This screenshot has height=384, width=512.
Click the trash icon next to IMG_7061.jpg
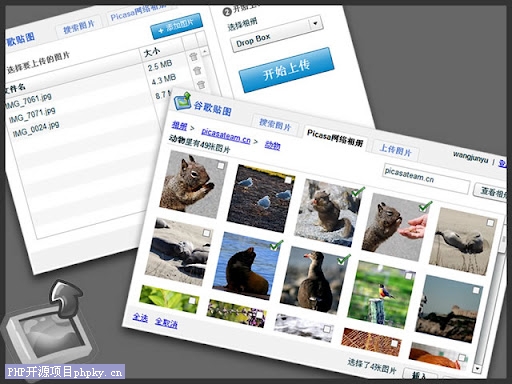click(193, 56)
